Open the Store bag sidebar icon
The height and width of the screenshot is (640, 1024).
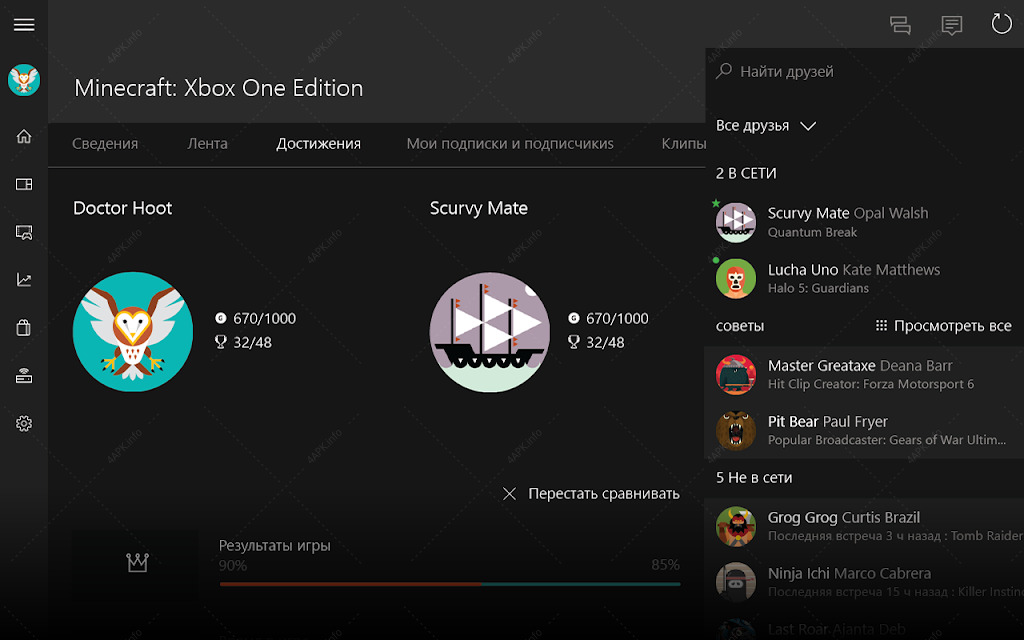pyautogui.click(x=24, y=327)
